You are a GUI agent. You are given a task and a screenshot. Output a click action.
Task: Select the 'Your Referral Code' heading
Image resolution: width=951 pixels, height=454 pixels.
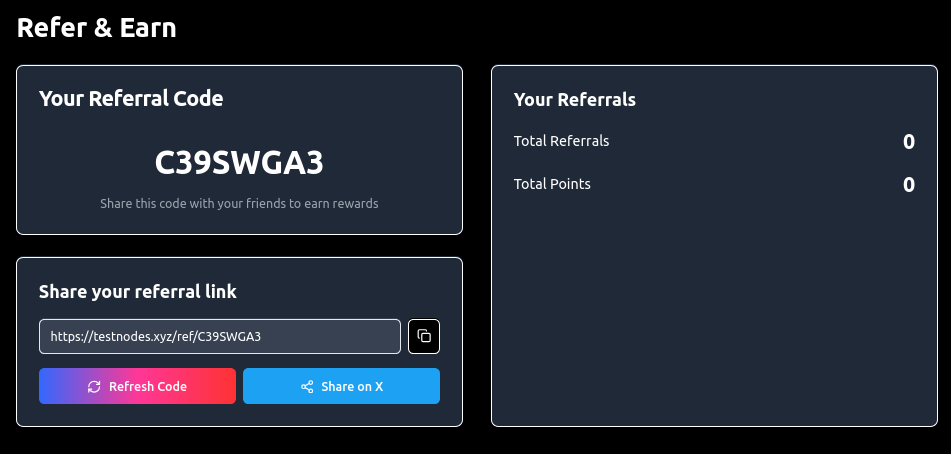(131, 98)
